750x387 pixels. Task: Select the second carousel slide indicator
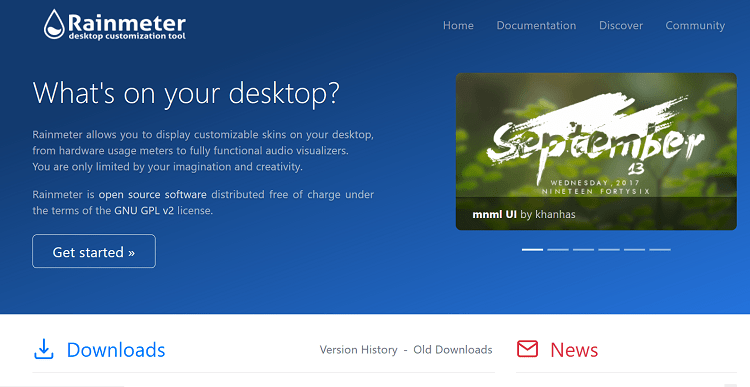pos(558,249)
